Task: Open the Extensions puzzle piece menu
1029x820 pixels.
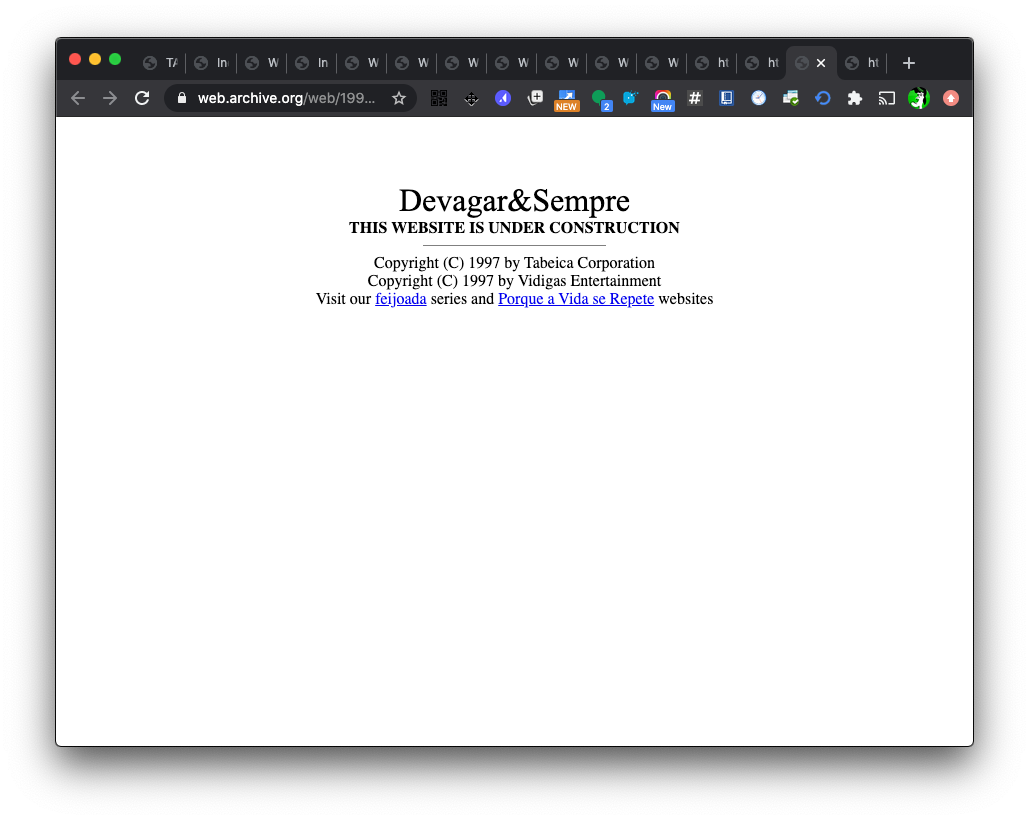Action: tap(854, 98)
